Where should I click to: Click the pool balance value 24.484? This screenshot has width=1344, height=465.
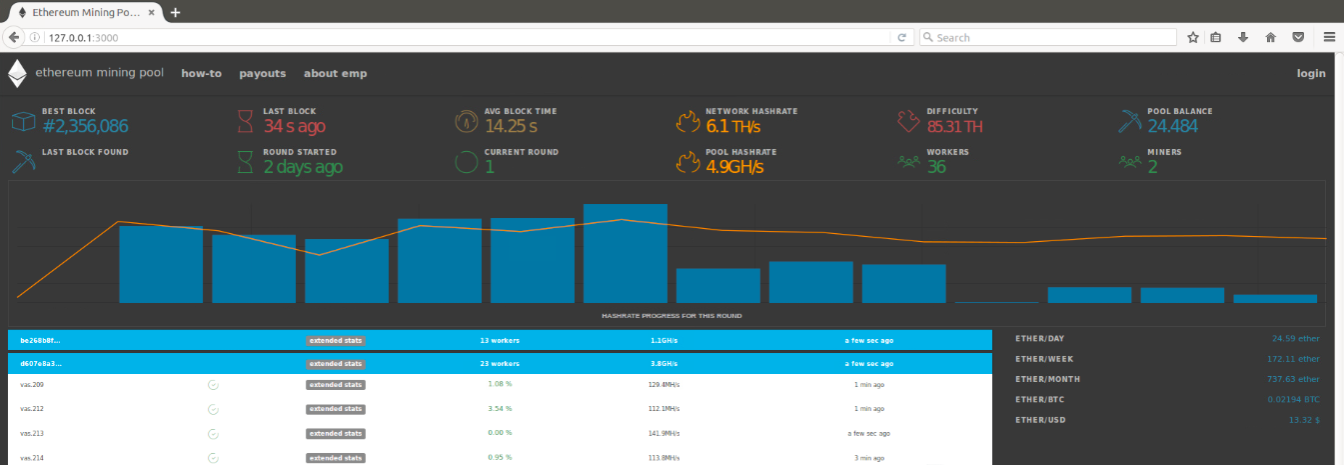[1172, 126]
